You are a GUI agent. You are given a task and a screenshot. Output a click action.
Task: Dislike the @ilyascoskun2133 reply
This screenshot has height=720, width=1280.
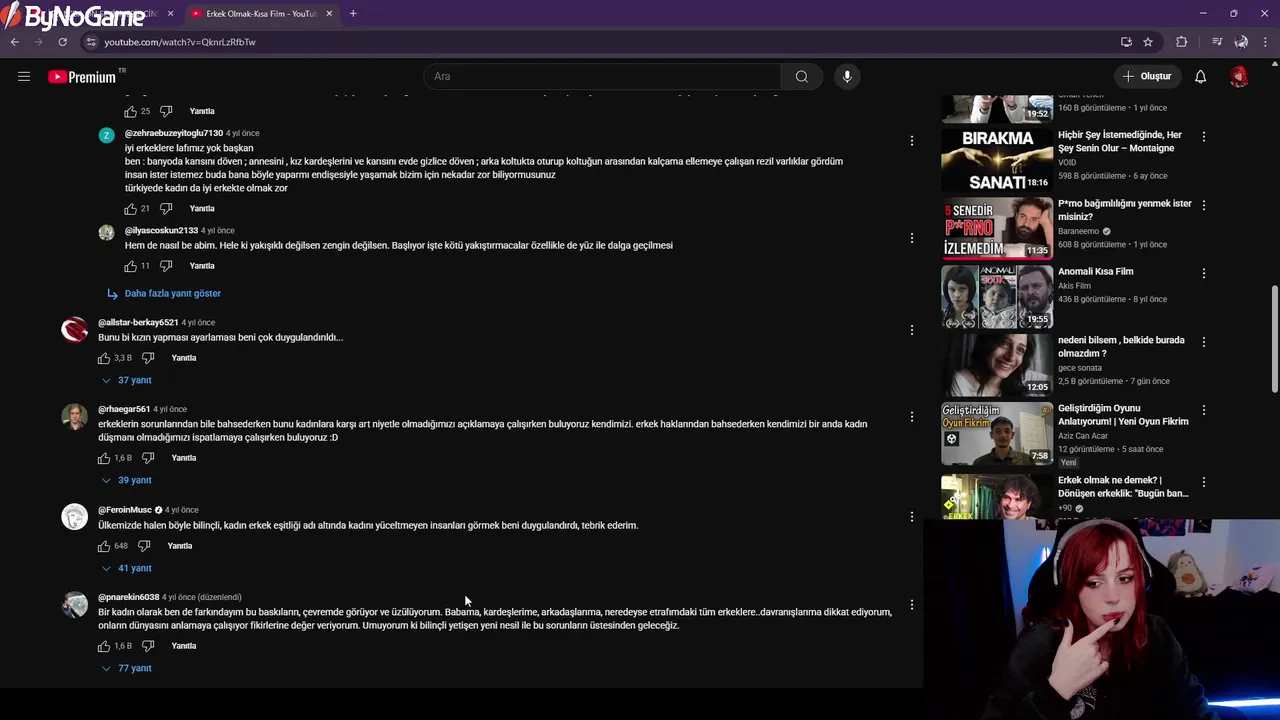point(166,266)
